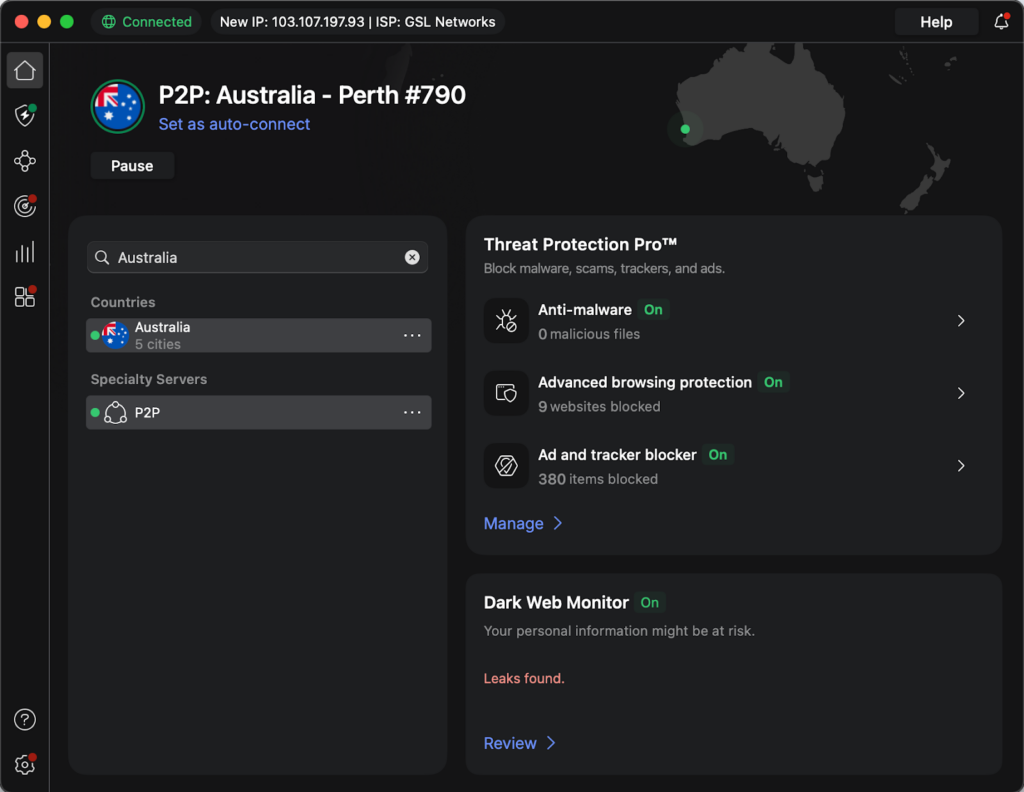Expand Anti-malware details chevron
Screen dimensions: 1024x792
click(x=961, y=321)
